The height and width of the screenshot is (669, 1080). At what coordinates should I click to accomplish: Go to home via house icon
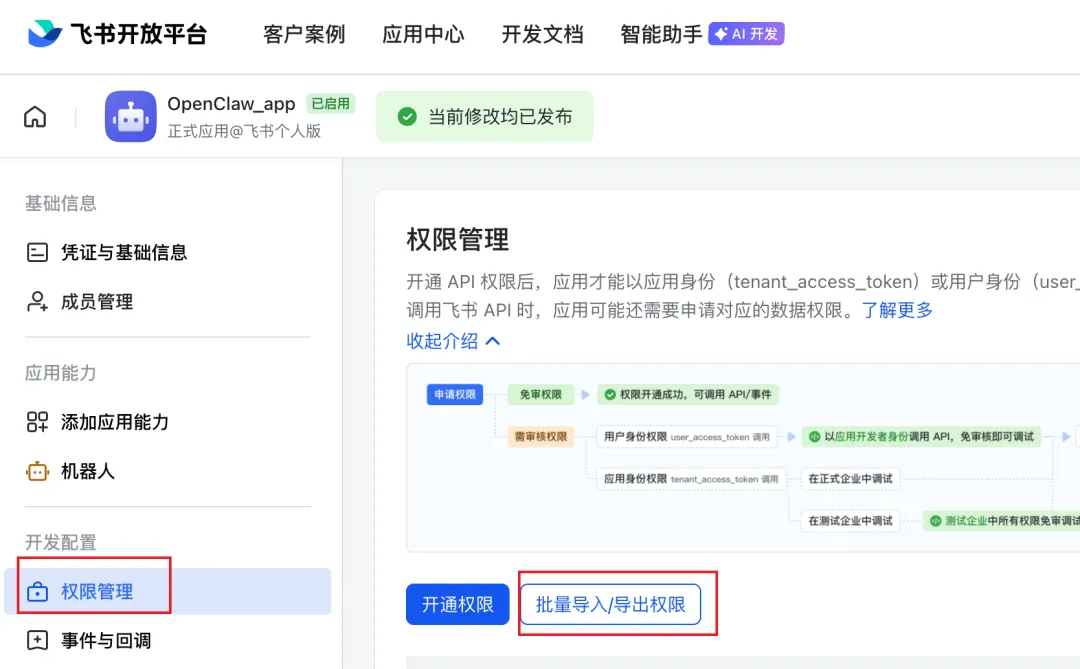tap(35, 116)
